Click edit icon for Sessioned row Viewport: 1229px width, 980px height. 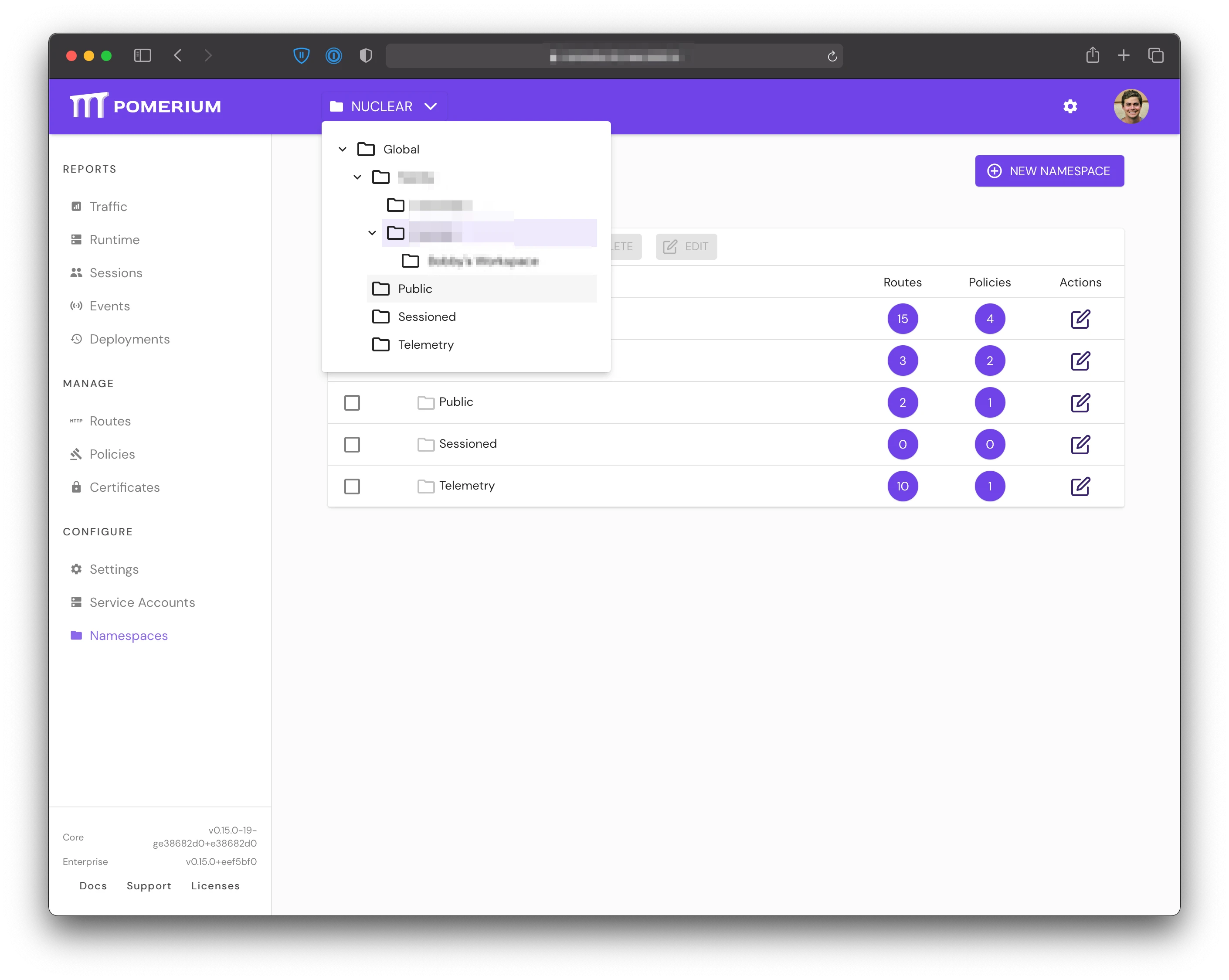pyautogui.click(x=1080, y=445)
